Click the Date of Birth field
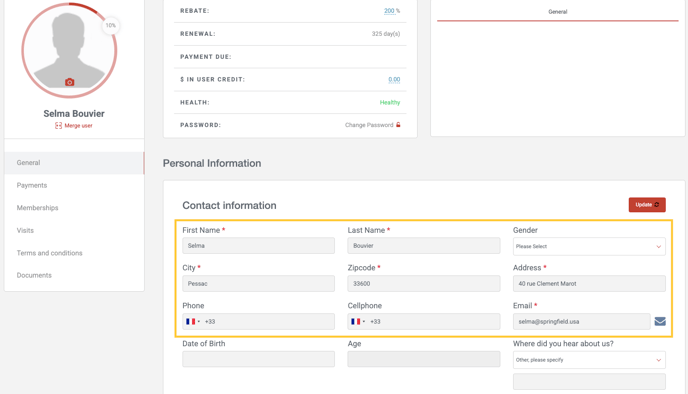Viewport: 688px width, 394px height. pyautogui.click(x=258, y=359)
